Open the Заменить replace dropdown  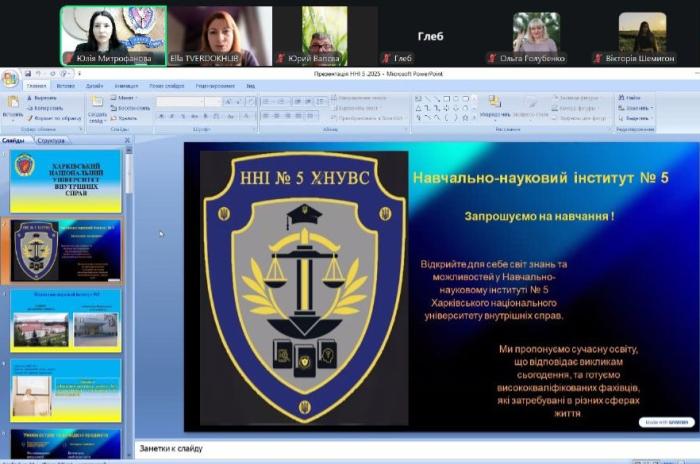636,108
